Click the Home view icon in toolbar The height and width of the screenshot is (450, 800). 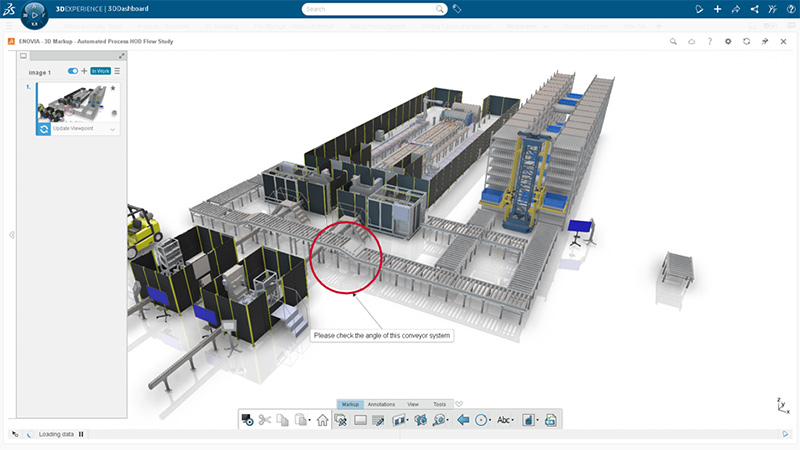(x=323, y=421)
